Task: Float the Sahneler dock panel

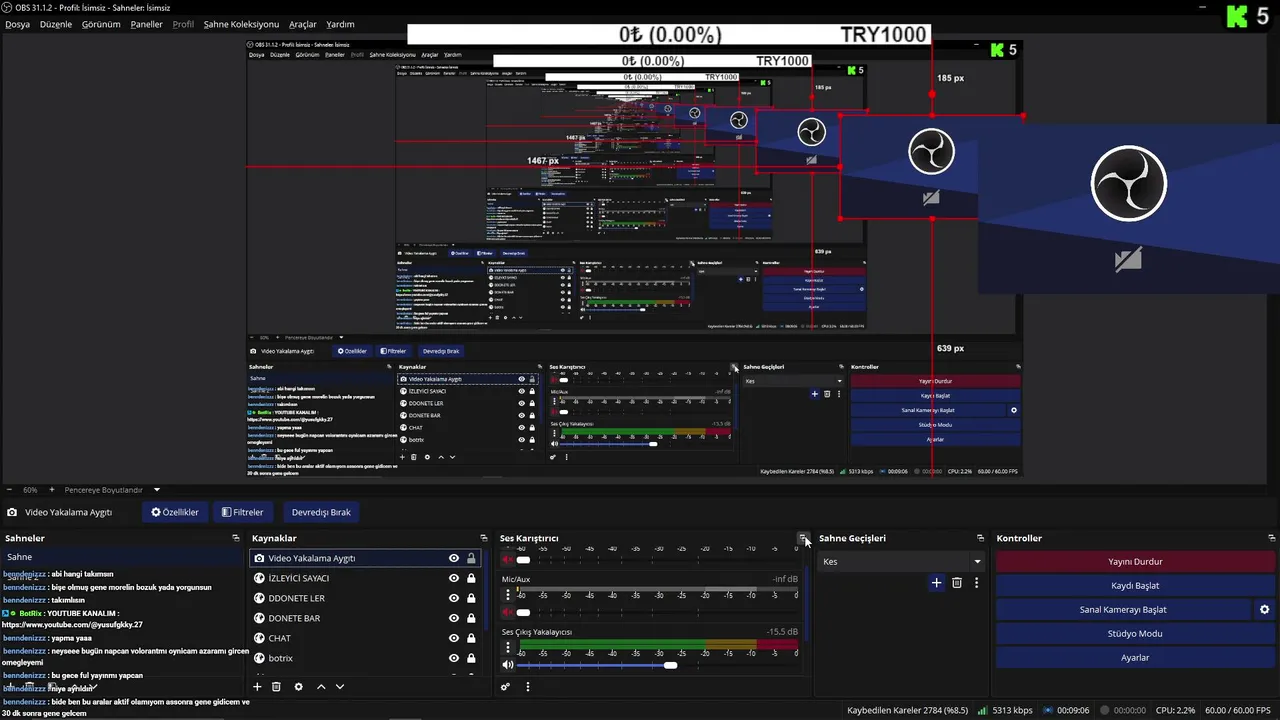Action: point(237,538)
